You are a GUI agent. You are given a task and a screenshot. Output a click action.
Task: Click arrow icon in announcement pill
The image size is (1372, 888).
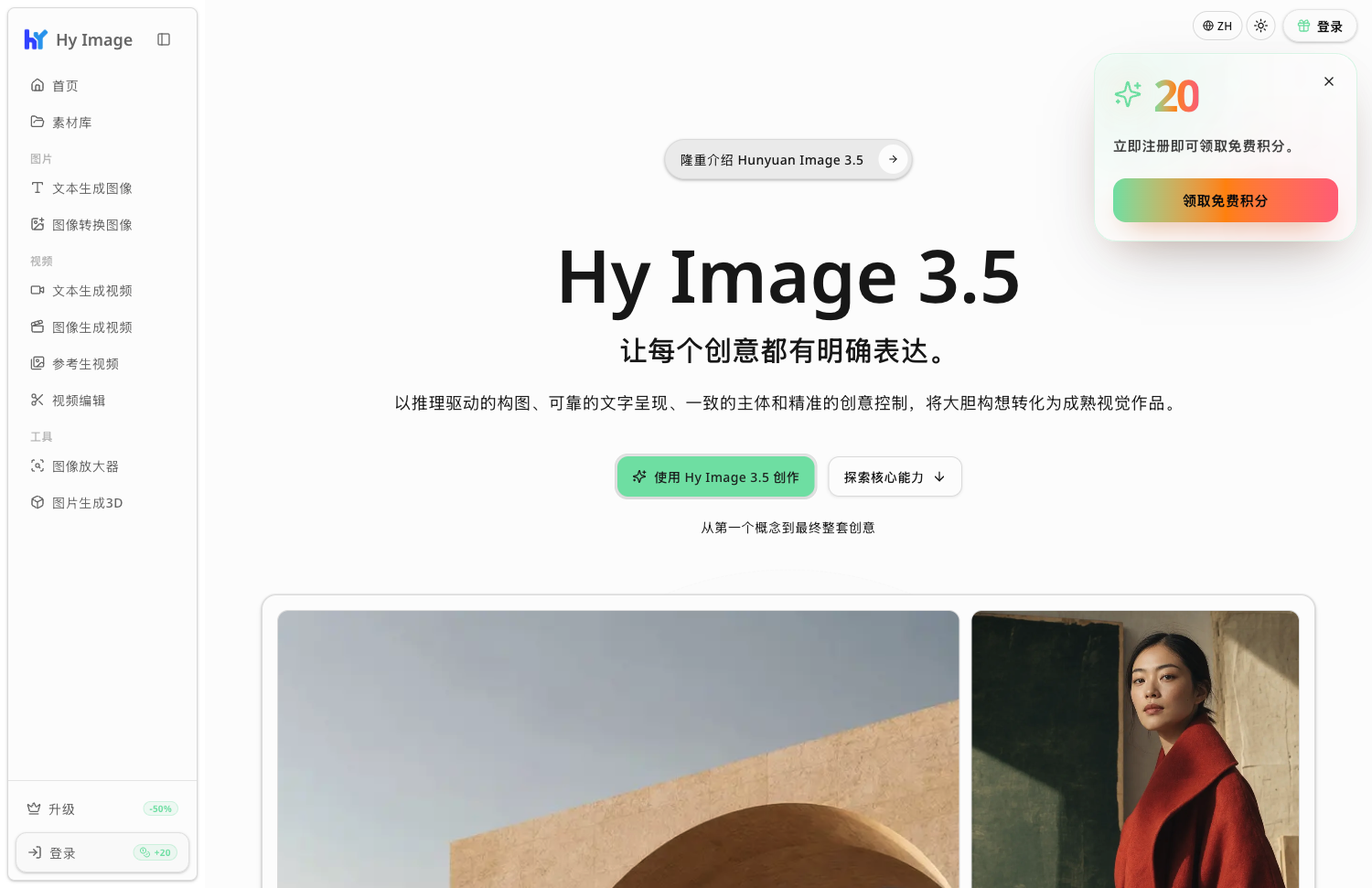(x=893, y=159)
